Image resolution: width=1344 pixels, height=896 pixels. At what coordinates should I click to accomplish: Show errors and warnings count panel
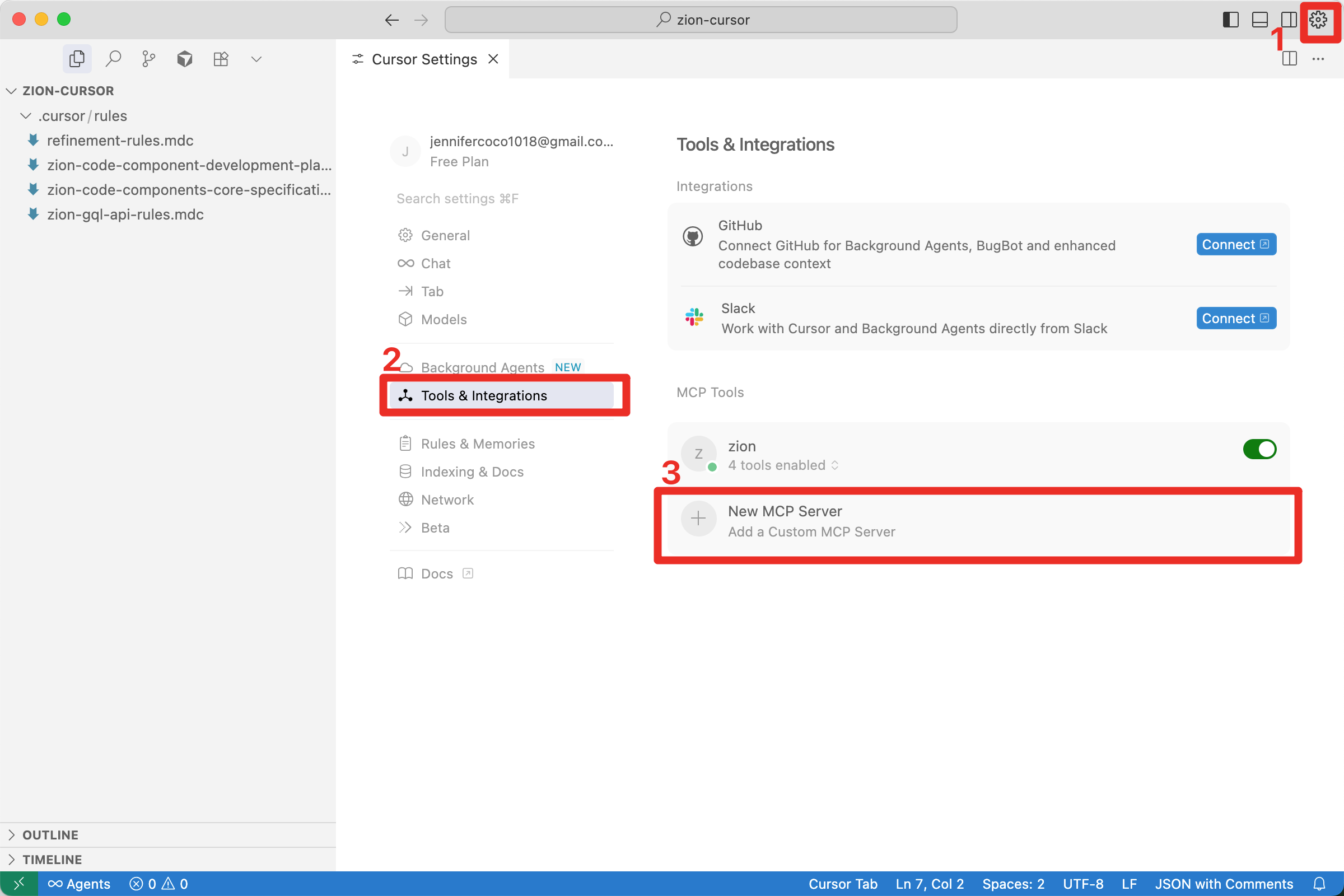(159, 884)
